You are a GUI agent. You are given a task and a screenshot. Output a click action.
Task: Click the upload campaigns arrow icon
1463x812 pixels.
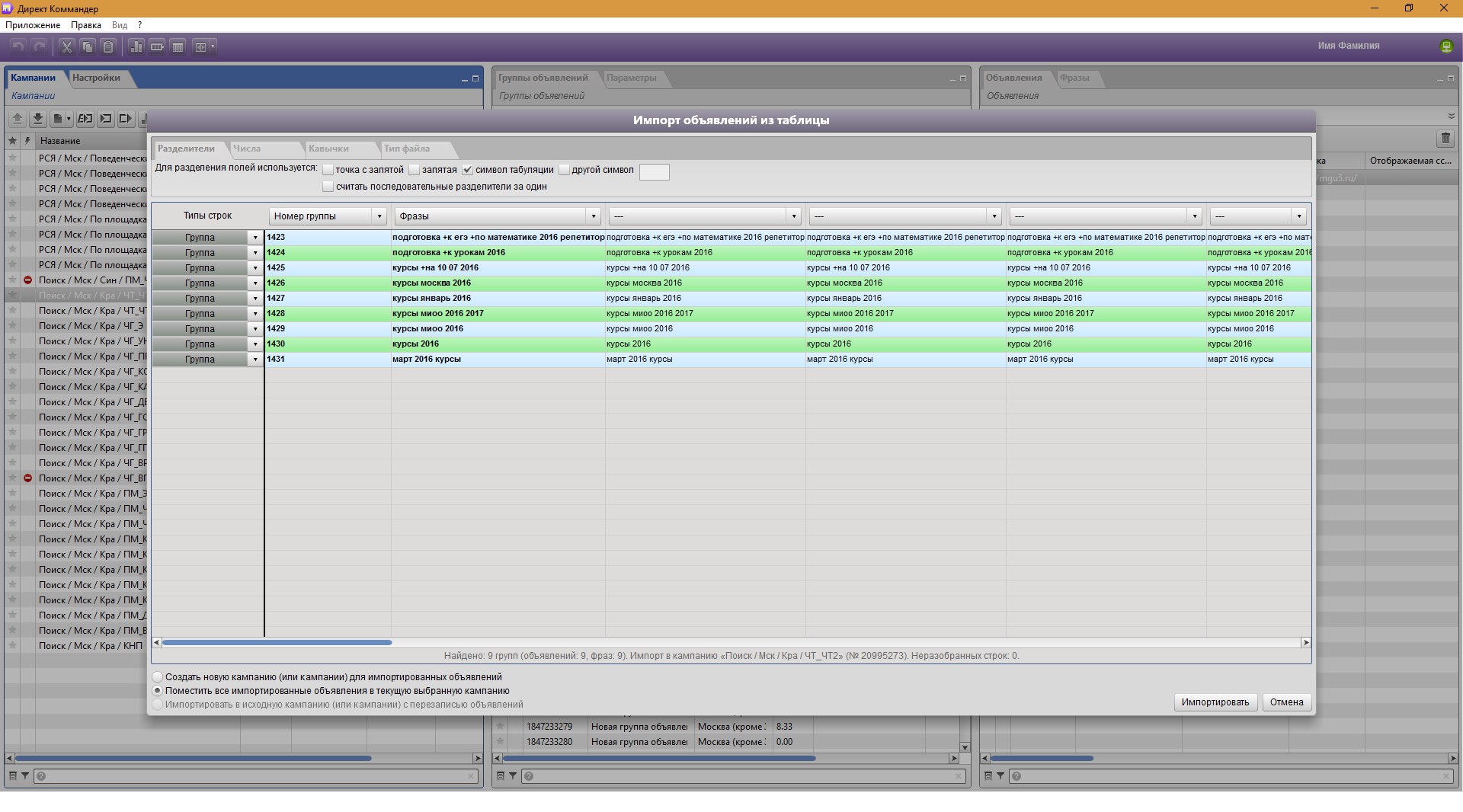click(x=17, y=119)
